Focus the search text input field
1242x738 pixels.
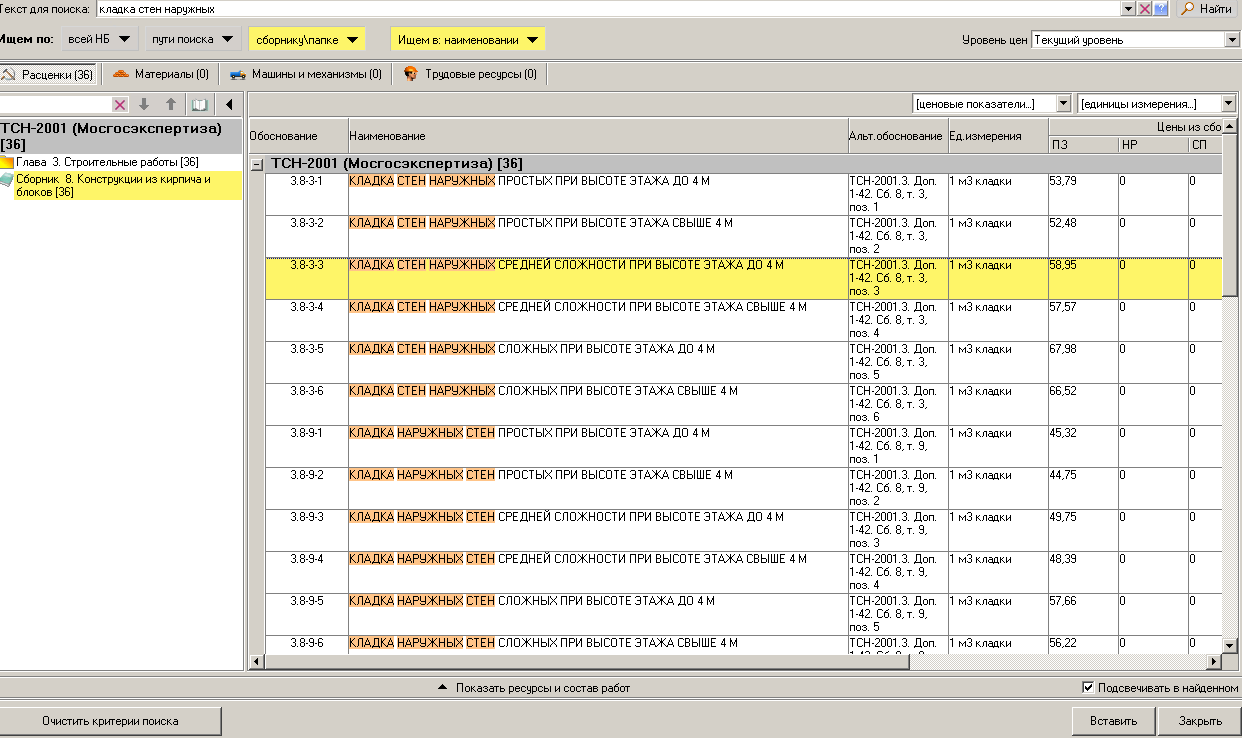point(608,9)
